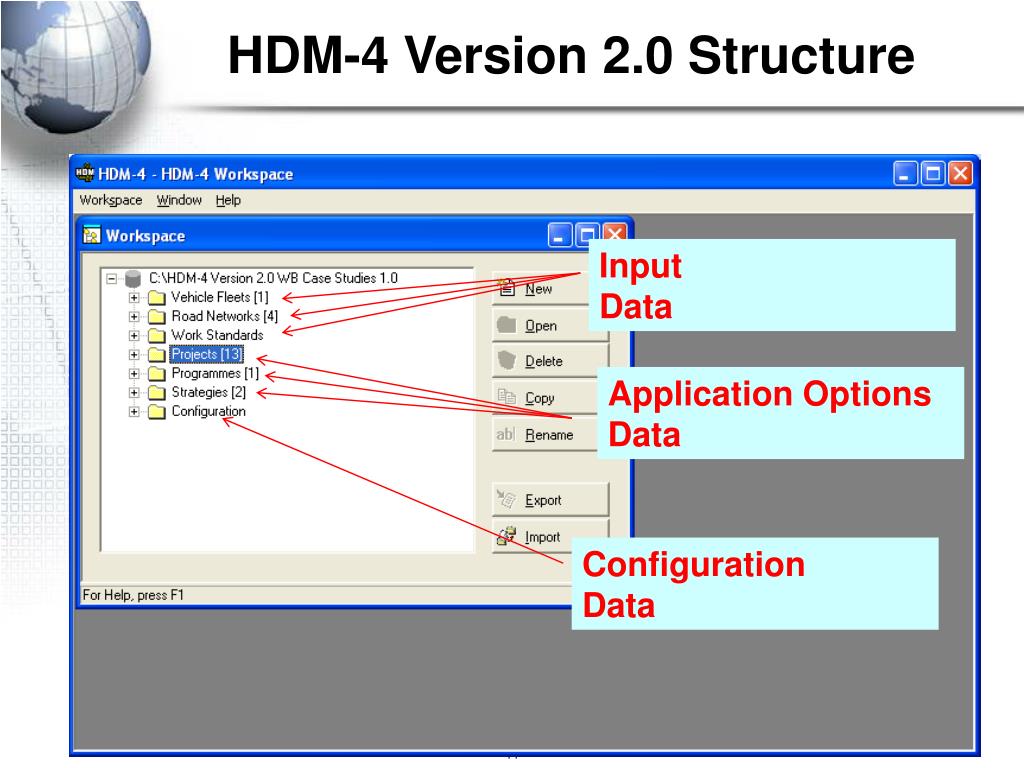1024x768 pixels.
Task: Click the Programmes folder icon
Action: 157,374
